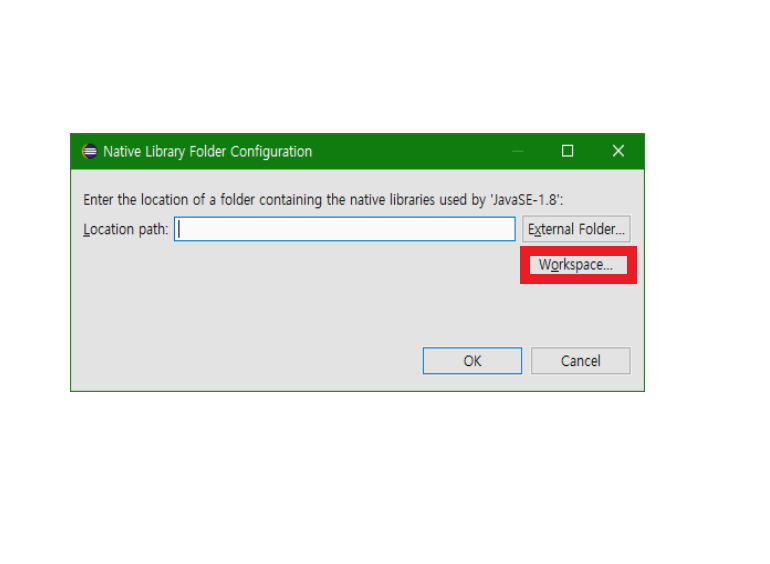
Task: Open the Workspace... folder browser
Action: click(578, 265)
